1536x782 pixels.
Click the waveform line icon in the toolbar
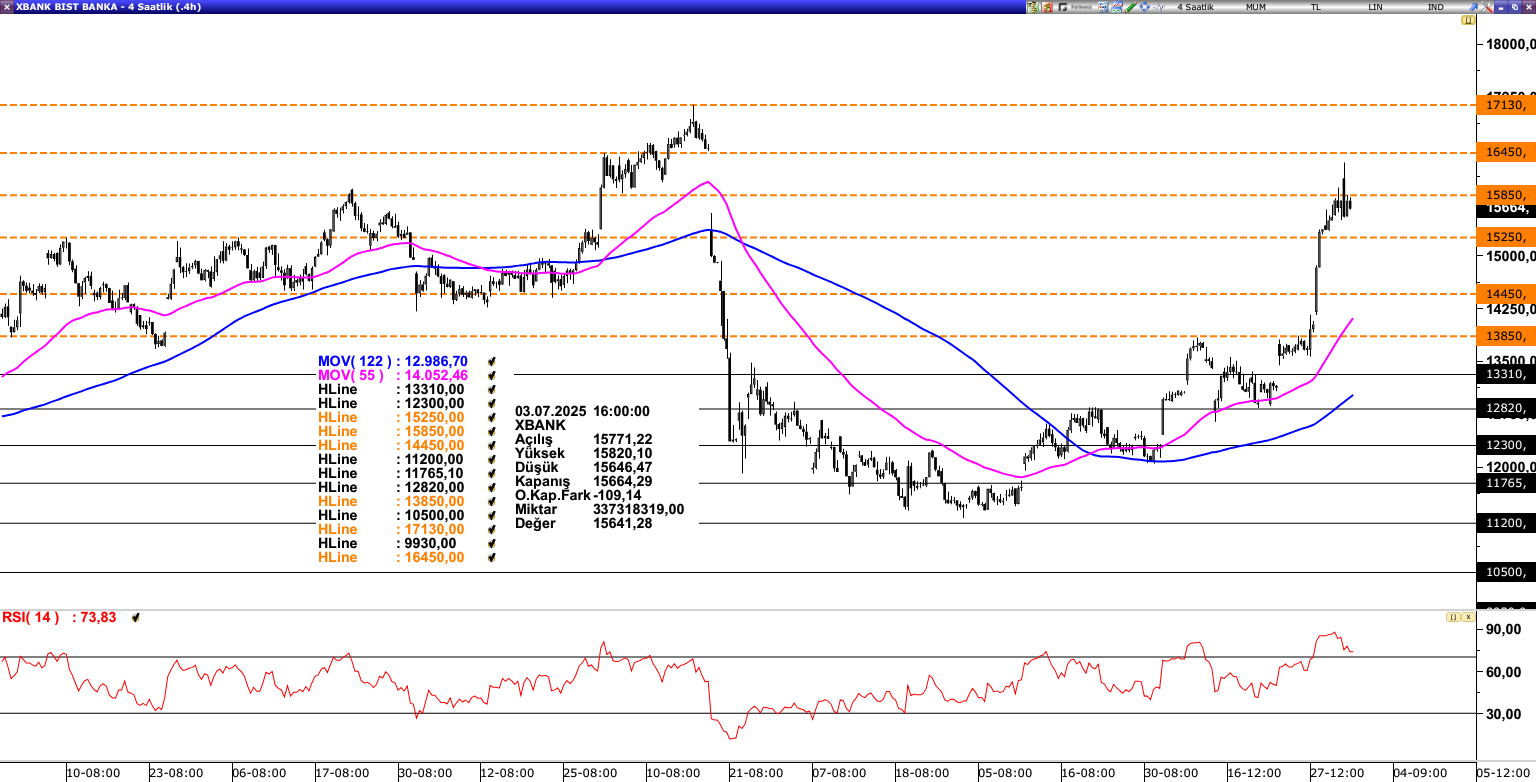(x=1158, y=7)
